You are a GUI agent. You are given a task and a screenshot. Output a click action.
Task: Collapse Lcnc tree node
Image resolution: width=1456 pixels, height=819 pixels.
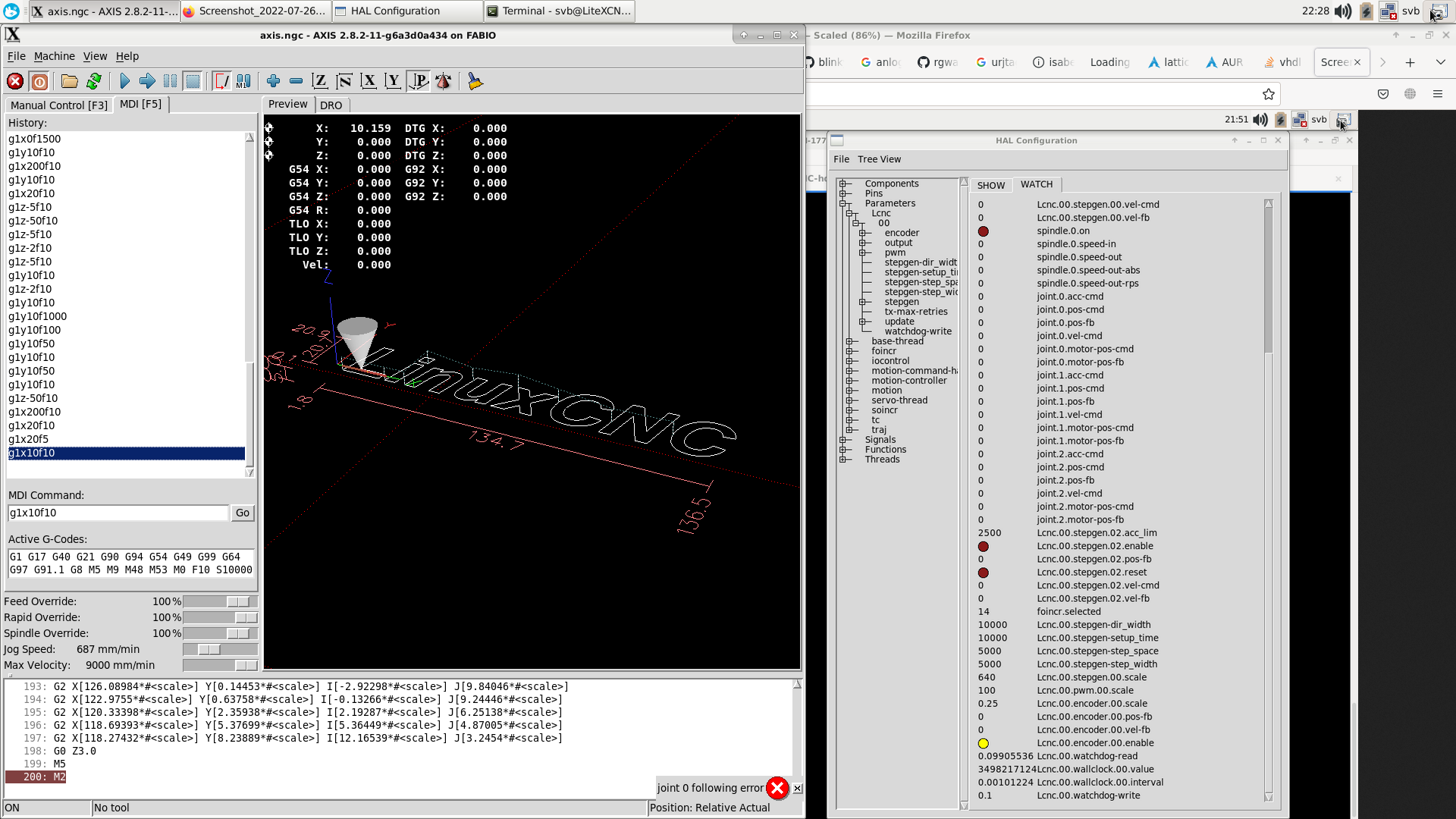coord(849,213)
